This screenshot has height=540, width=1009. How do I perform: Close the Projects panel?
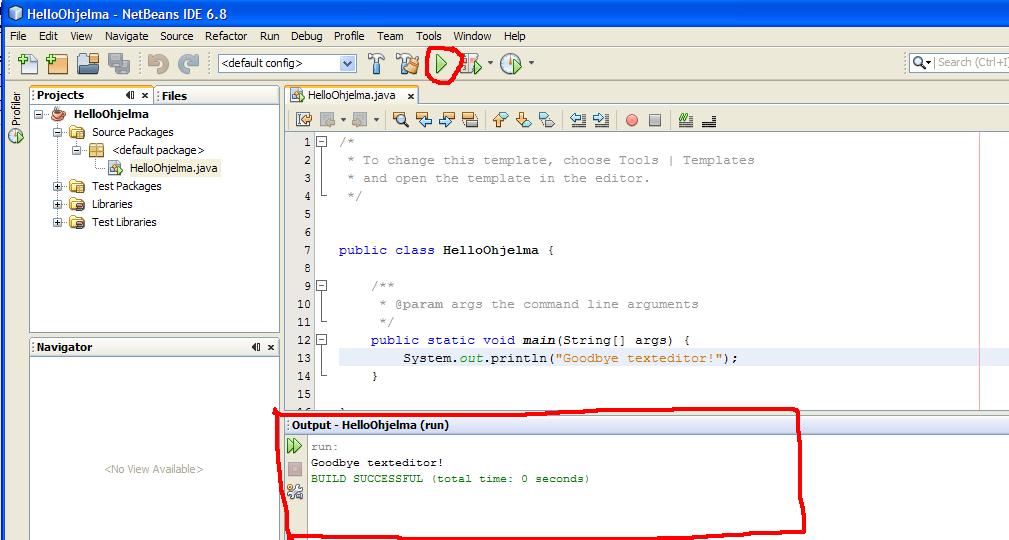coord(145,95)
